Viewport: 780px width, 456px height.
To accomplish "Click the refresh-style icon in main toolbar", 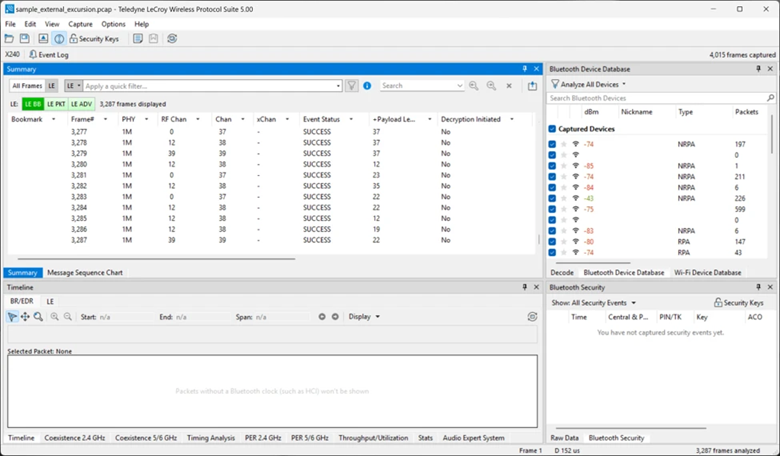I will pos(172,39).
